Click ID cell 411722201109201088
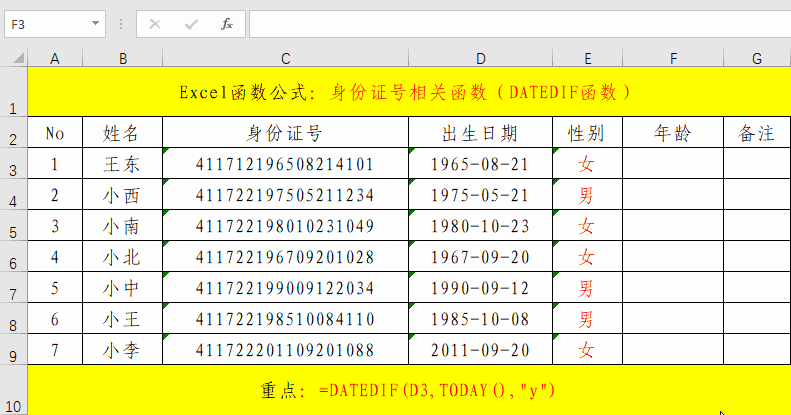791x415 pixels. pyautogui.click(x=286, y=349)
